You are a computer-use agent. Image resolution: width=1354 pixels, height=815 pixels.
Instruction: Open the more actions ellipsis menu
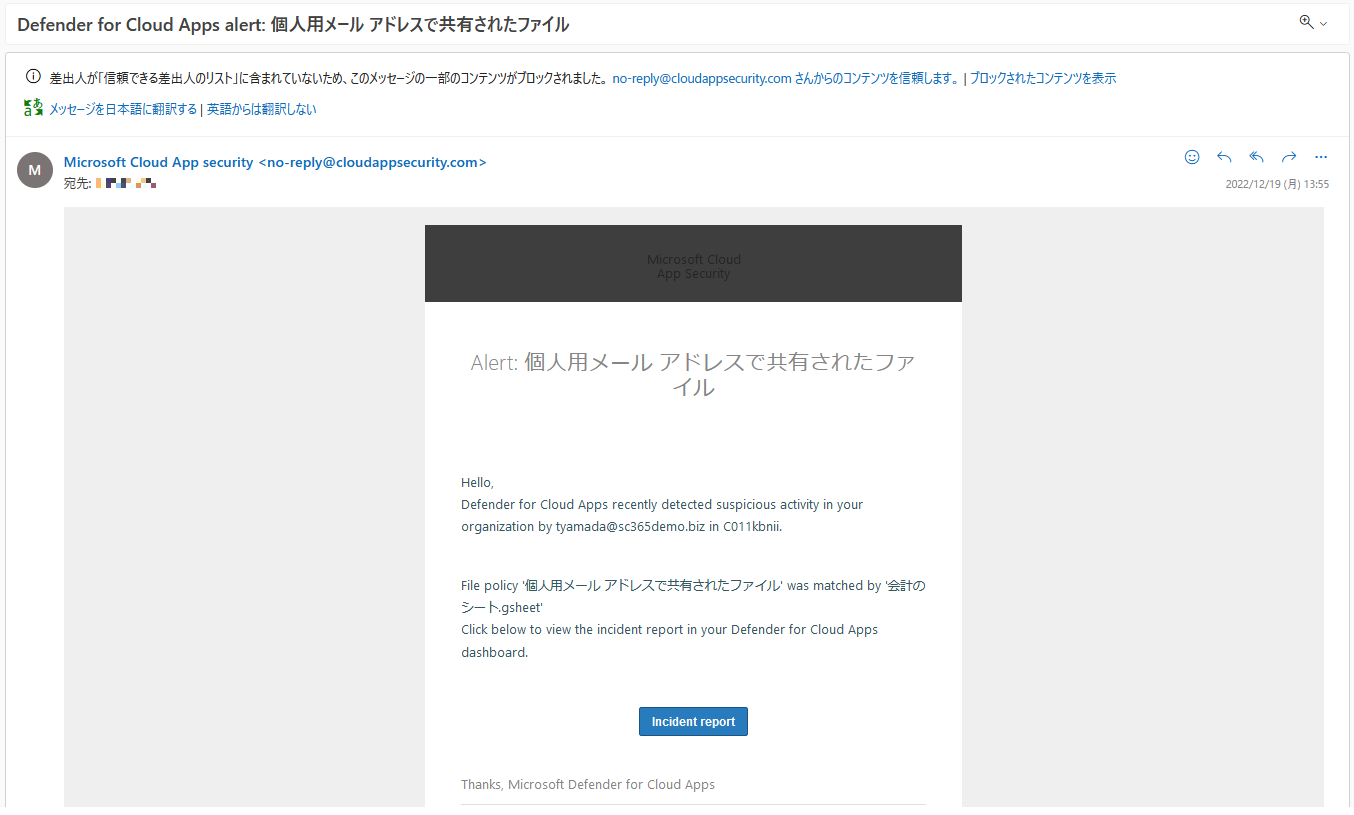pyautogui.click(x=1321, y=157)
